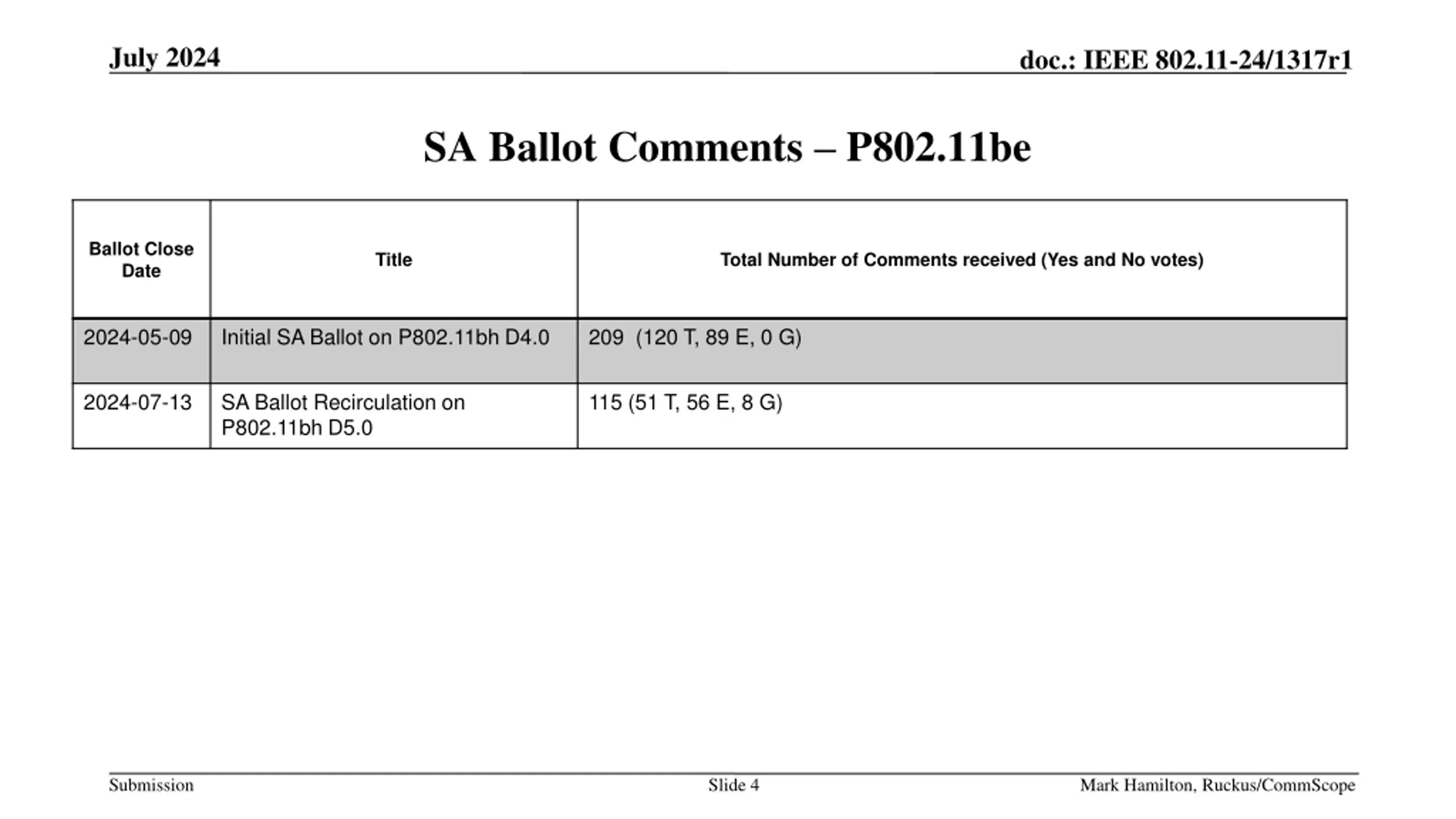This screenshot has width=1456, height=819.
Task: Select the Total Number of Comments header
Action: point(961,259)
